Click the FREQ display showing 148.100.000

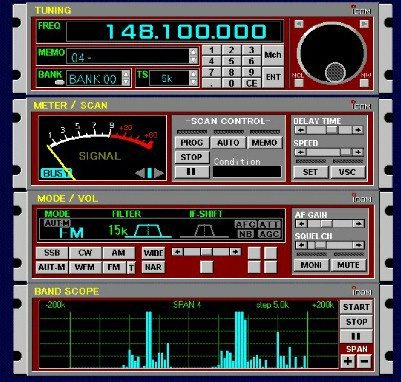point(174,31)
